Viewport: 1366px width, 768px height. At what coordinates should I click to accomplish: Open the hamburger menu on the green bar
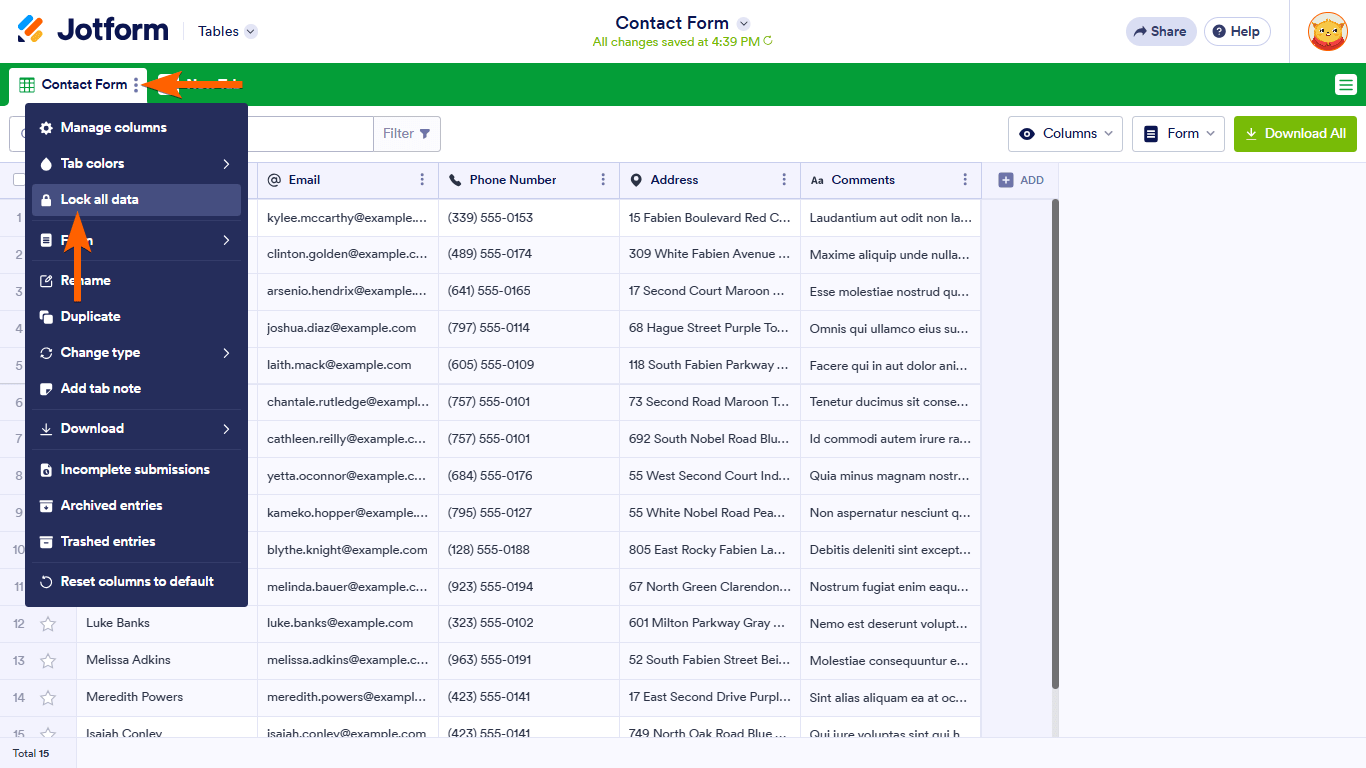coord(1346,85)
